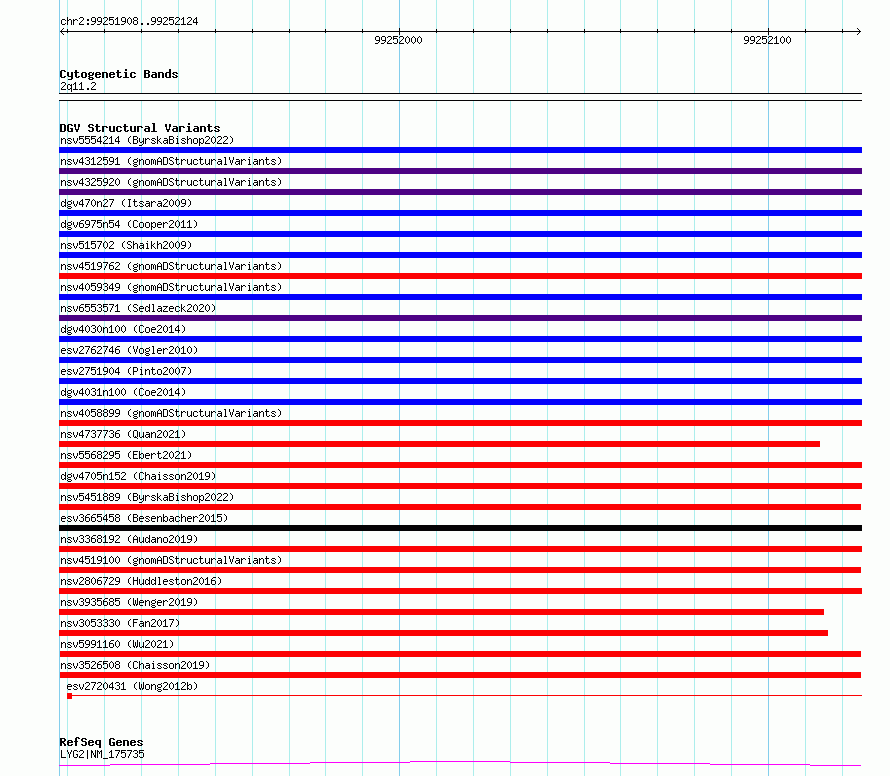This screenshot has height=776, width=890.
Task: Click the purple bar under nsv4312591
Action: [x=460, y=171]
